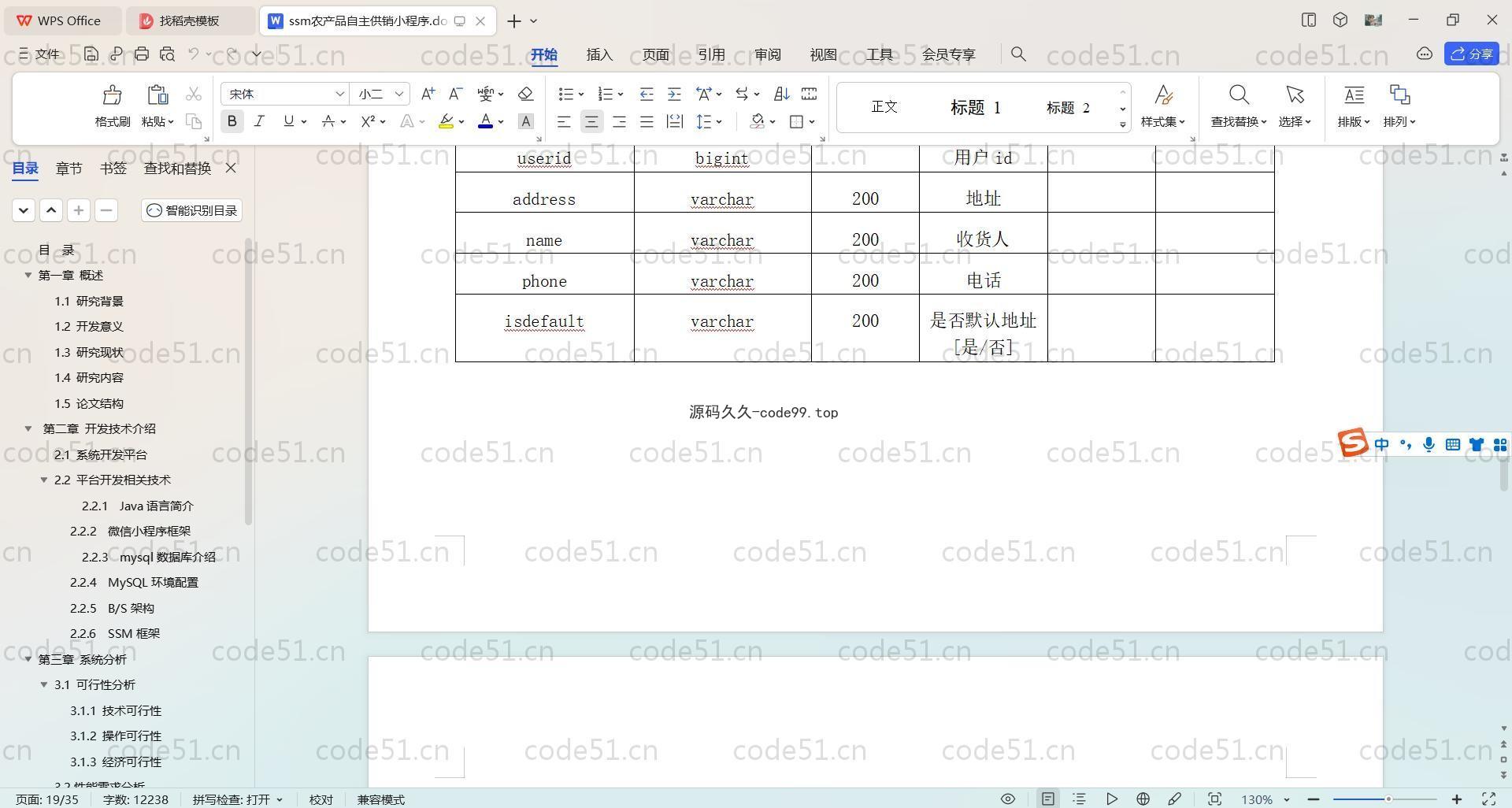Click the Undo arrow icon
The height and width of the screenshot is (808, 1512).
(x=194, y=54)
